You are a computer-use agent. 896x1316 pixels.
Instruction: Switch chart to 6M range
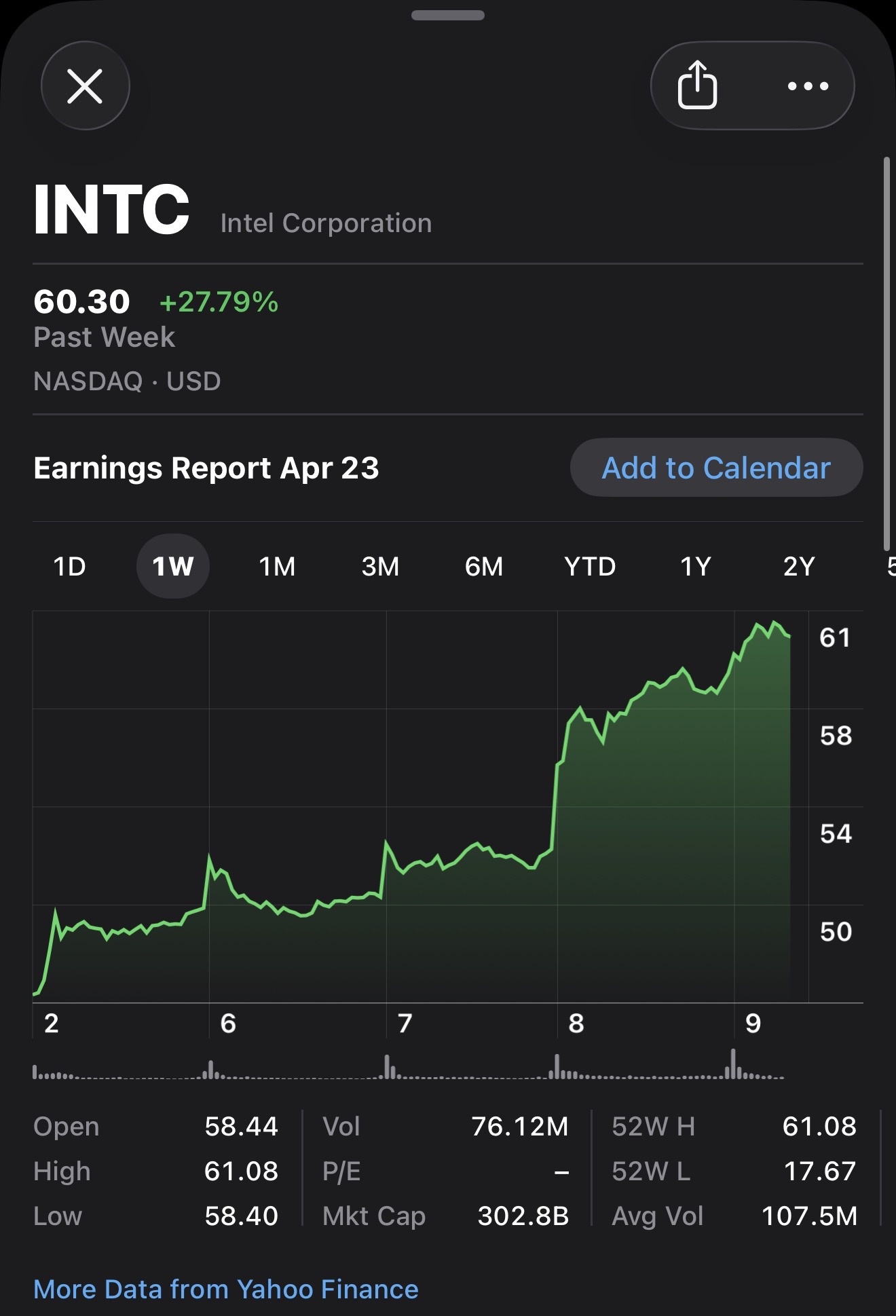[x=484, y=566]
